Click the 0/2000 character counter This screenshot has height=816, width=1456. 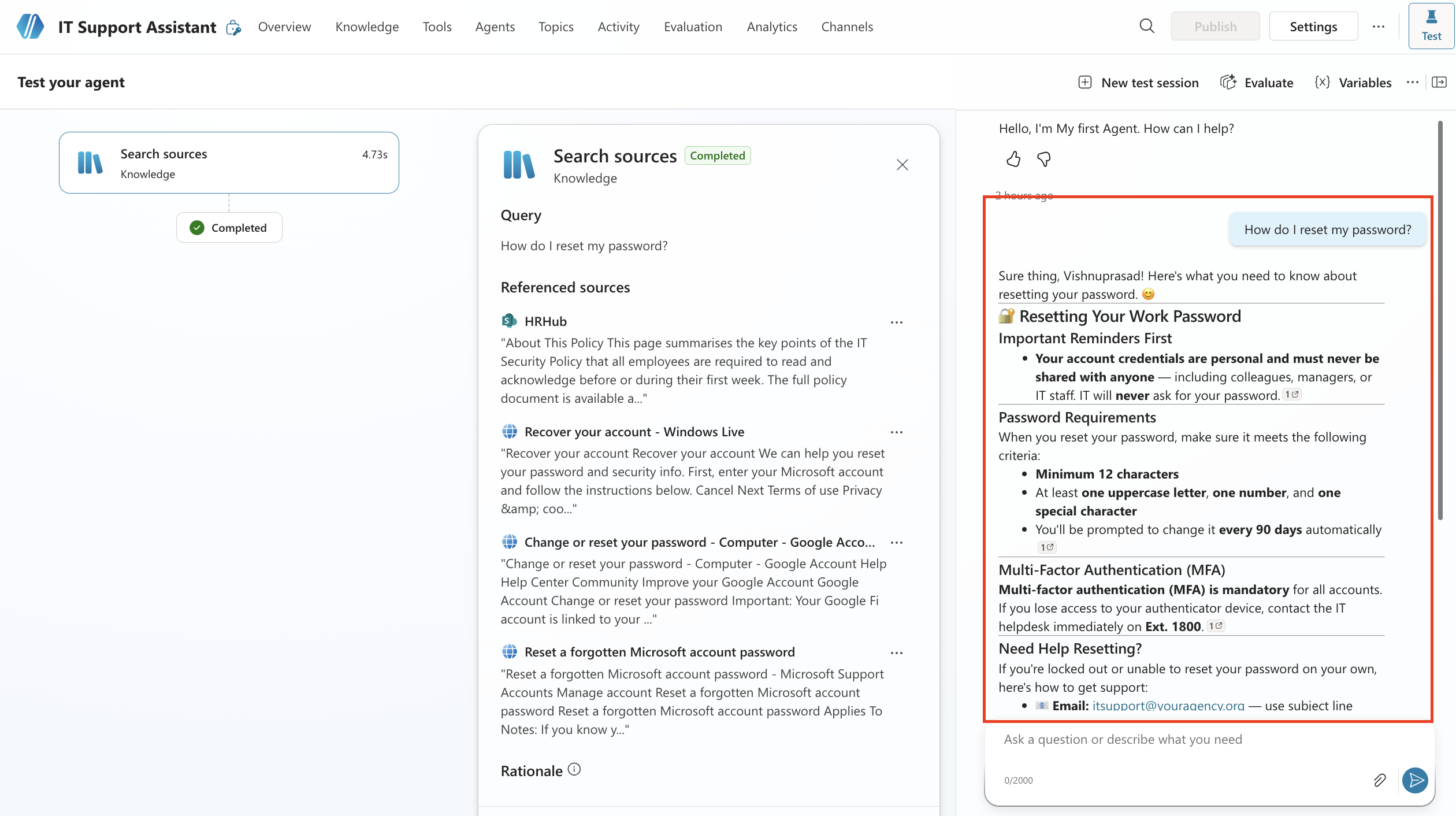point(1019,780)
